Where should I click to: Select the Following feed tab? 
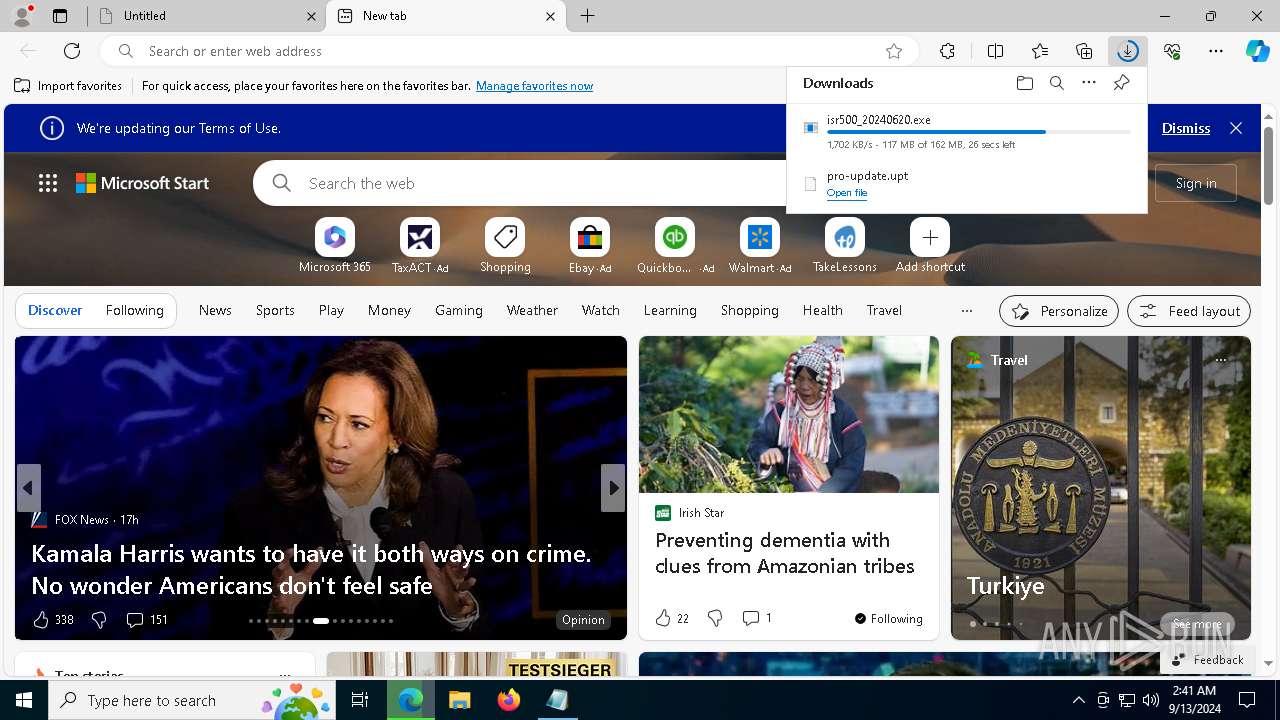point(134,311)
